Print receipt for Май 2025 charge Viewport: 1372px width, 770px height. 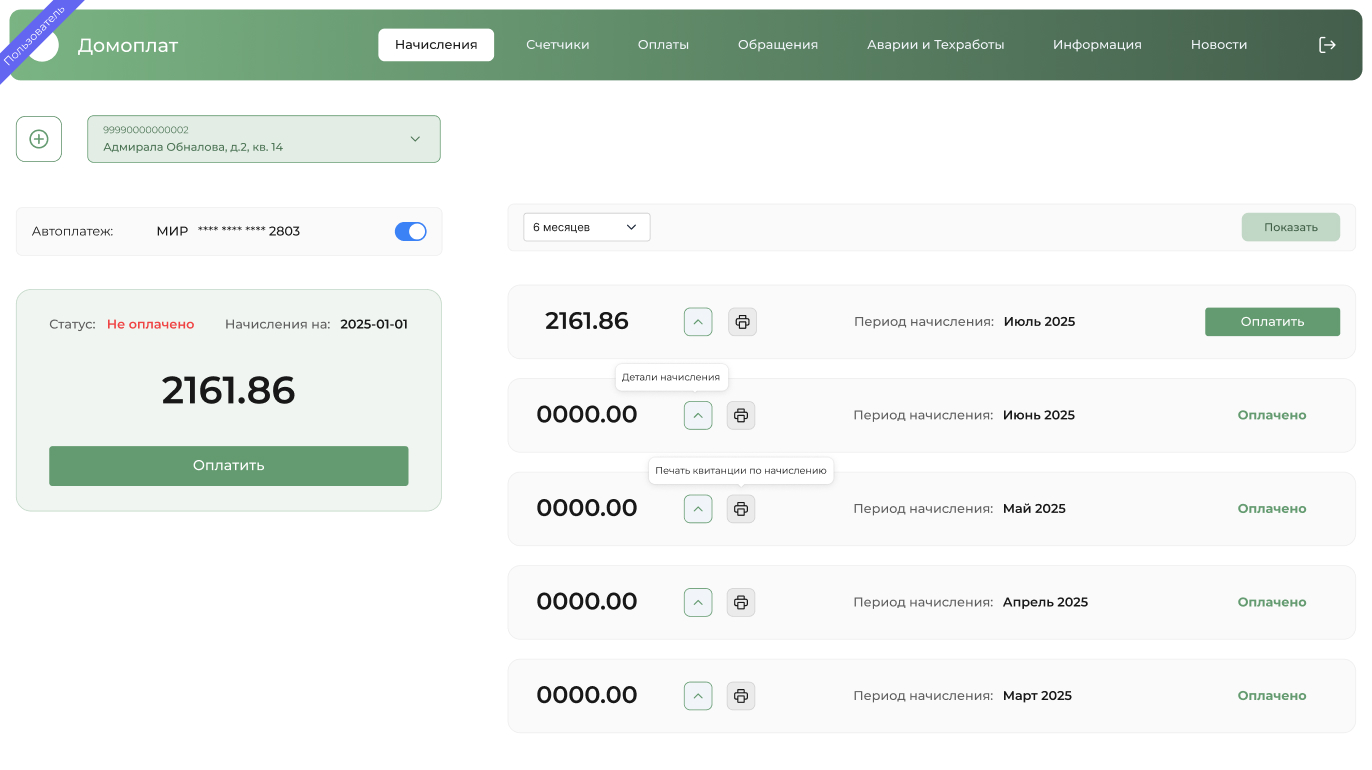741,509
